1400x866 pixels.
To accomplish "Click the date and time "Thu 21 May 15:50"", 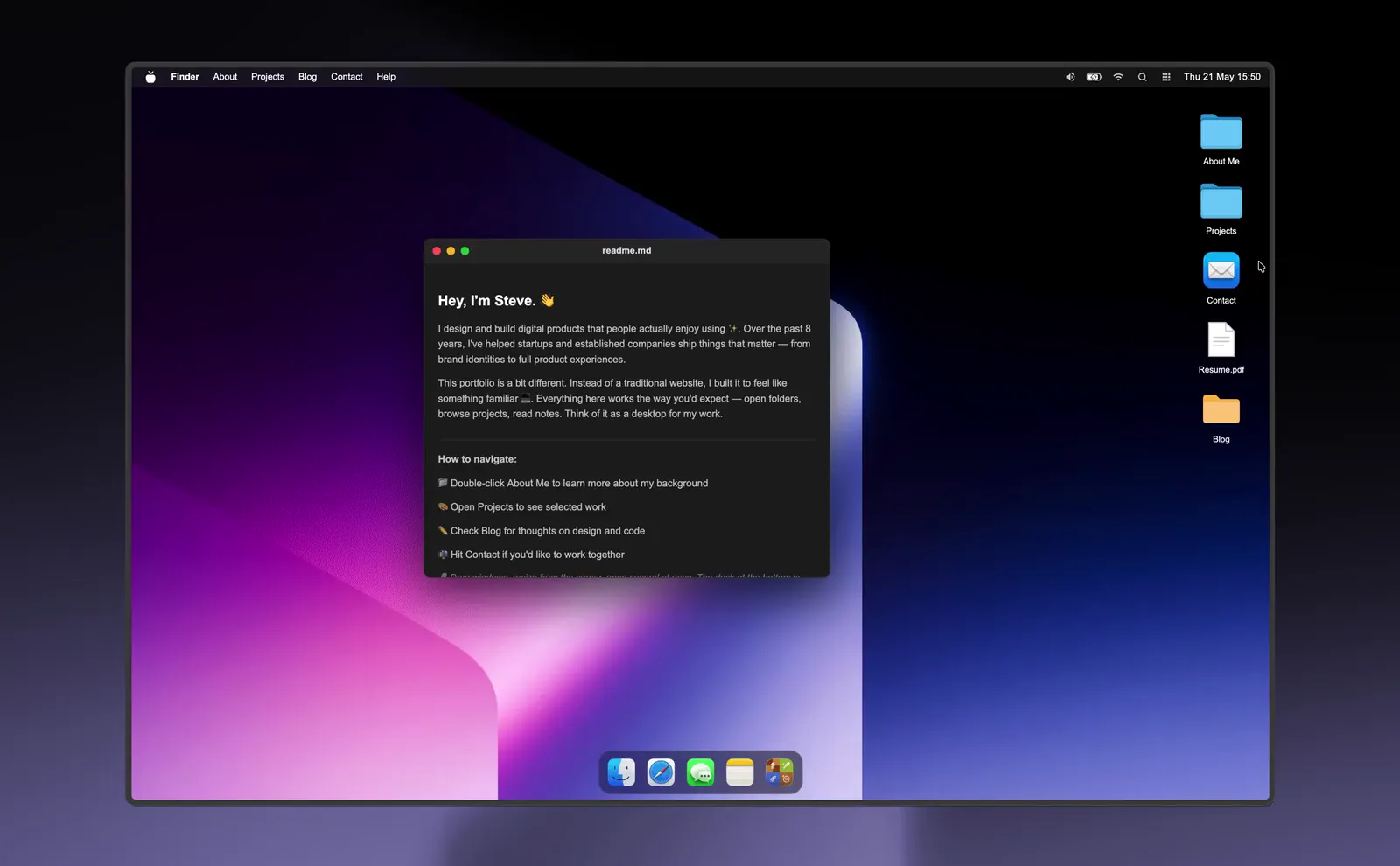I will pyautogui.click(x=1222, y=77).
